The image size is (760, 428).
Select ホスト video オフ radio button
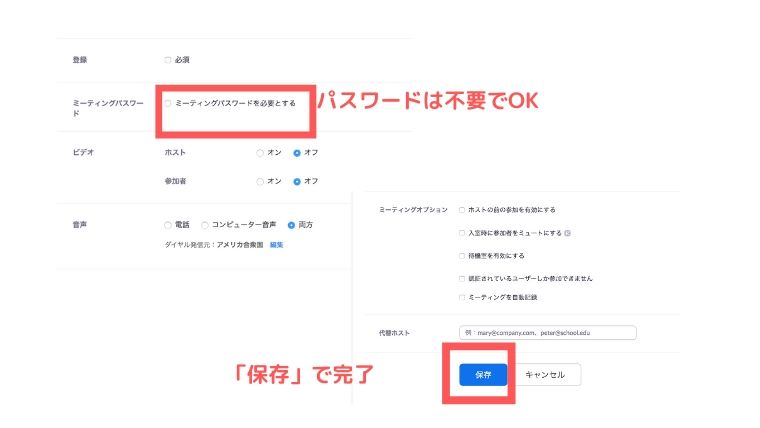click(x=297, y=153)
